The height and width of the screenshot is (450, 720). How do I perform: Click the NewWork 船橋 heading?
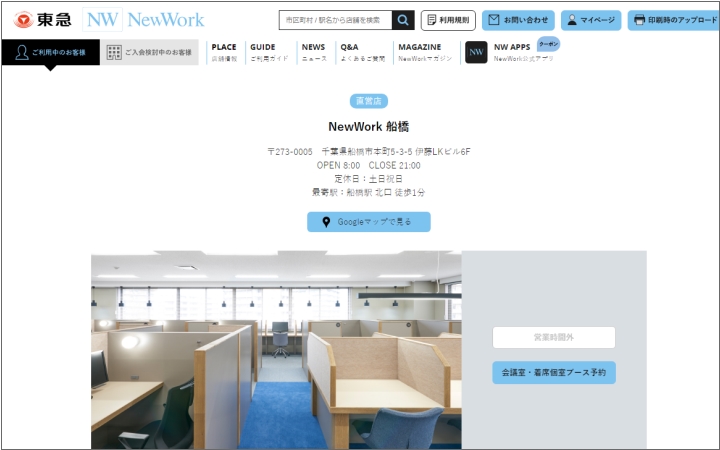click(369, 127)
